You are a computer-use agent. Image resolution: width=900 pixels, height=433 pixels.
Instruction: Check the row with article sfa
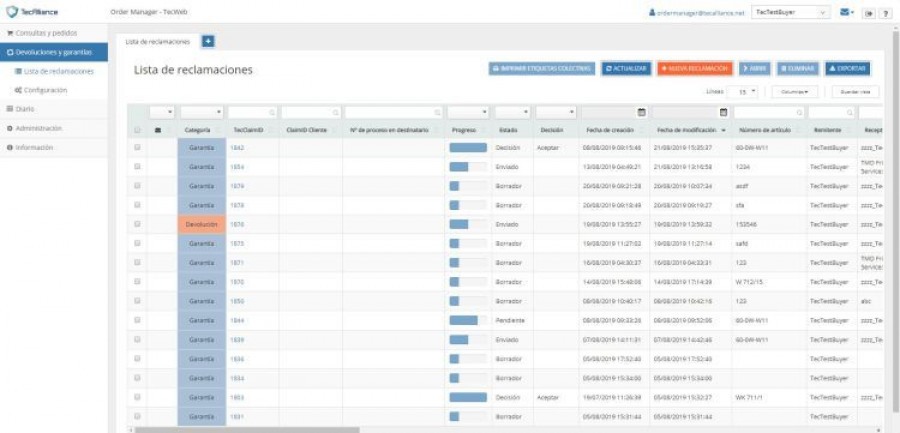[x=137, y=205]
